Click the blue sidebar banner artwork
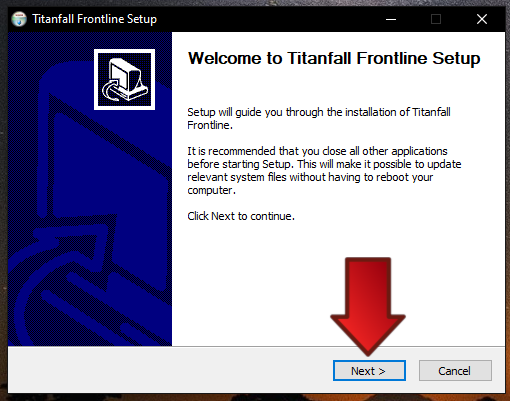Image resolution: width=510 pixels, height=401 pixels. pos(90,189)
